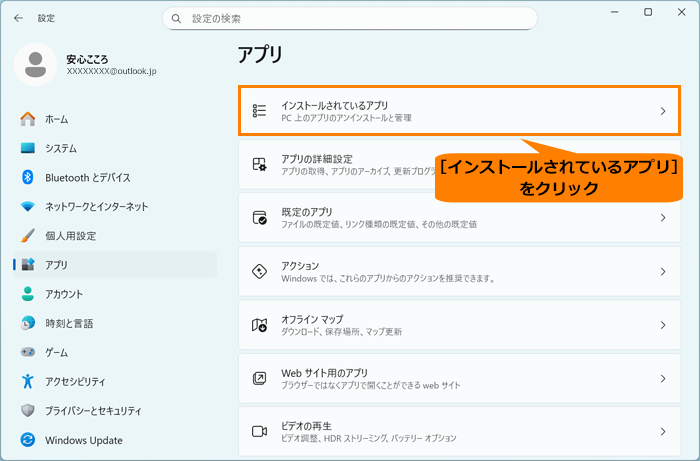The height and width of the screenshot is (461, 700).
Task: Select ネットワークとインターネット
Action: tap(115, 207)
